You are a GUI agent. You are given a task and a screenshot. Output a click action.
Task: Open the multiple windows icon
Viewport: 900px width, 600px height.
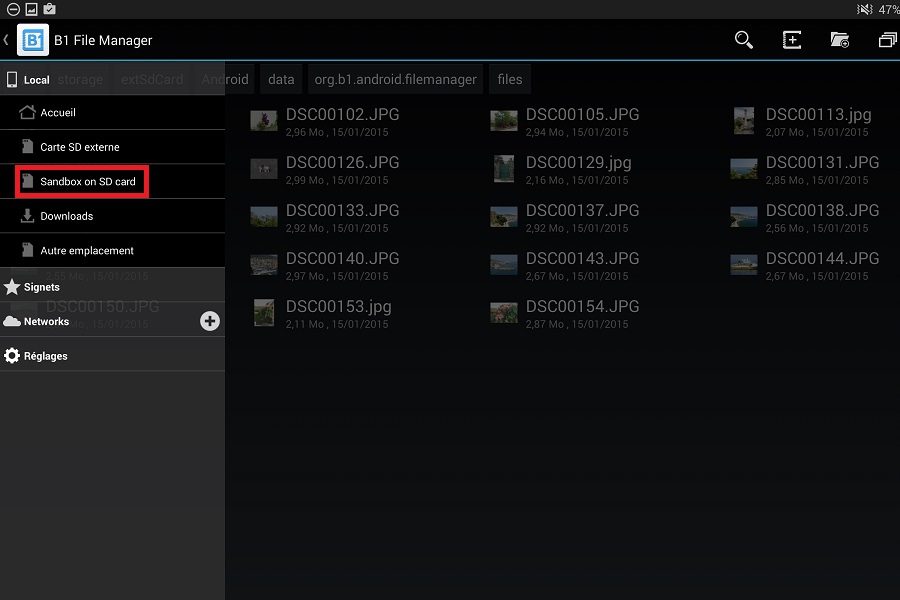[887, 40]
